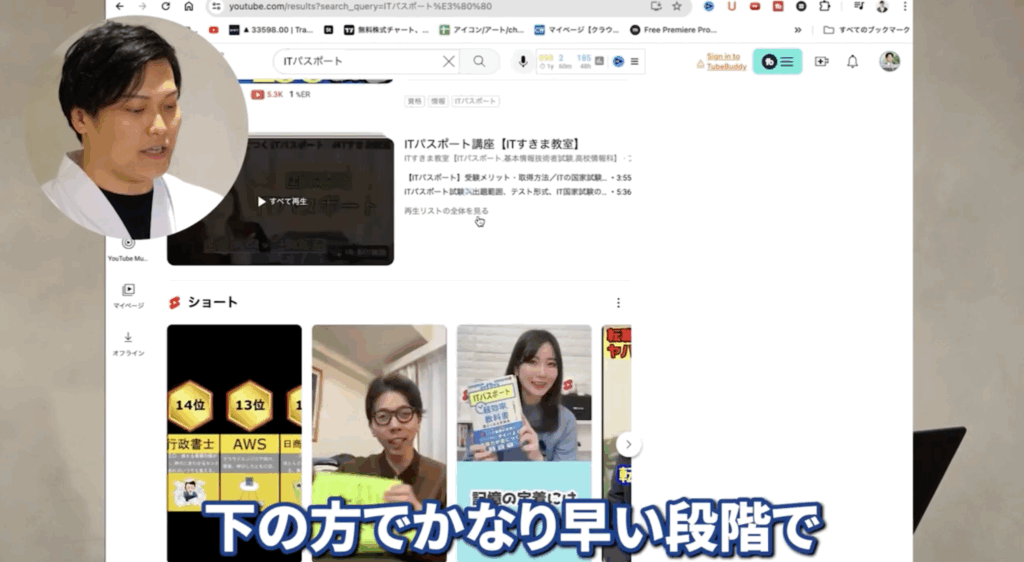The image size is (1024, 562).
Task: Open the オフライン downloads sidebar icon
Action: pyautogui.click(x=128, y=342)
